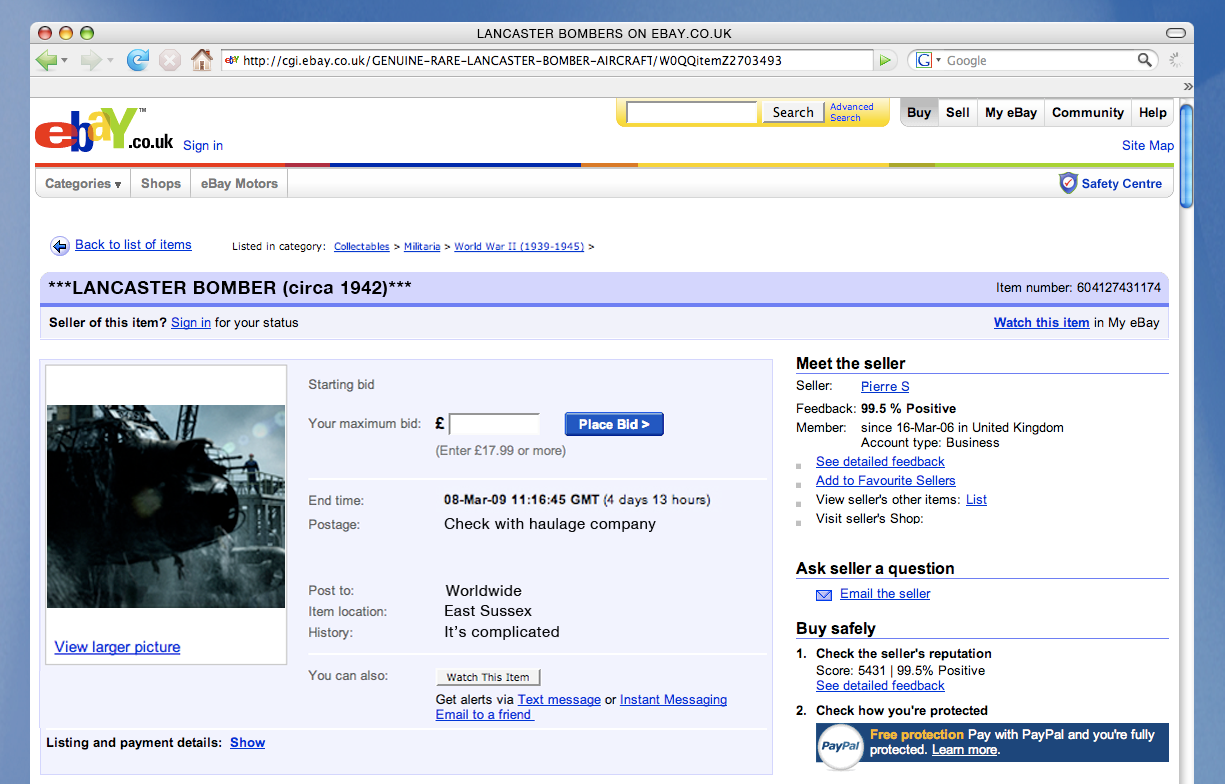Open the My eBay tab
The width and height of the screenshot is (1225, 784).
[x=1011, y=113]
